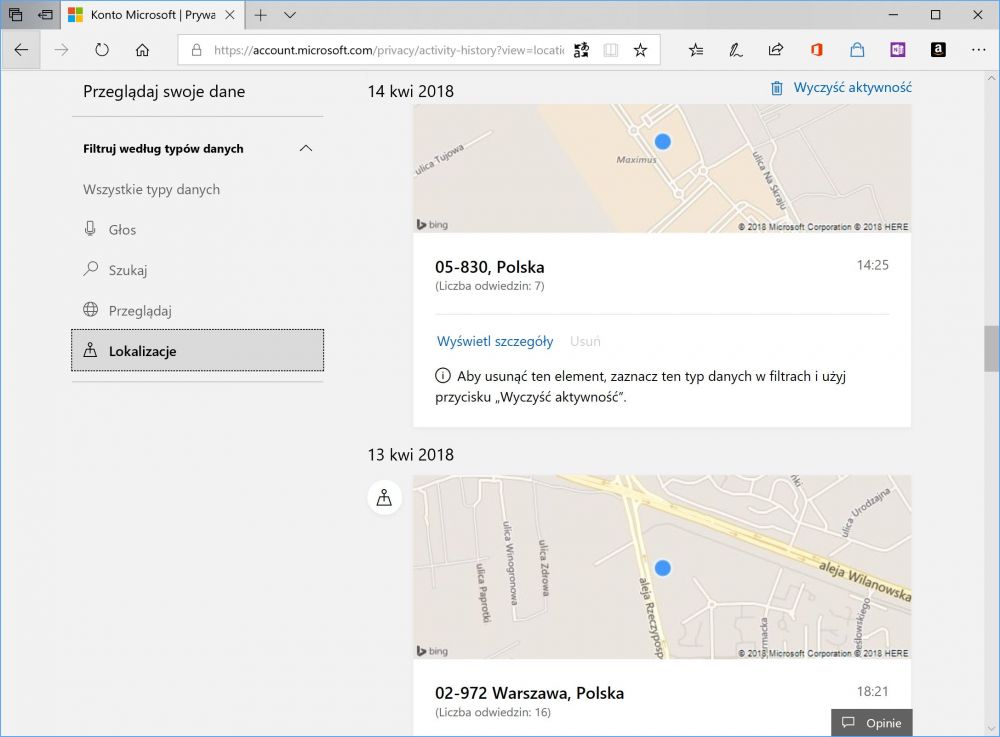1000x737 pixels.
Task: Refresh the current page
Action: (101, 50)
